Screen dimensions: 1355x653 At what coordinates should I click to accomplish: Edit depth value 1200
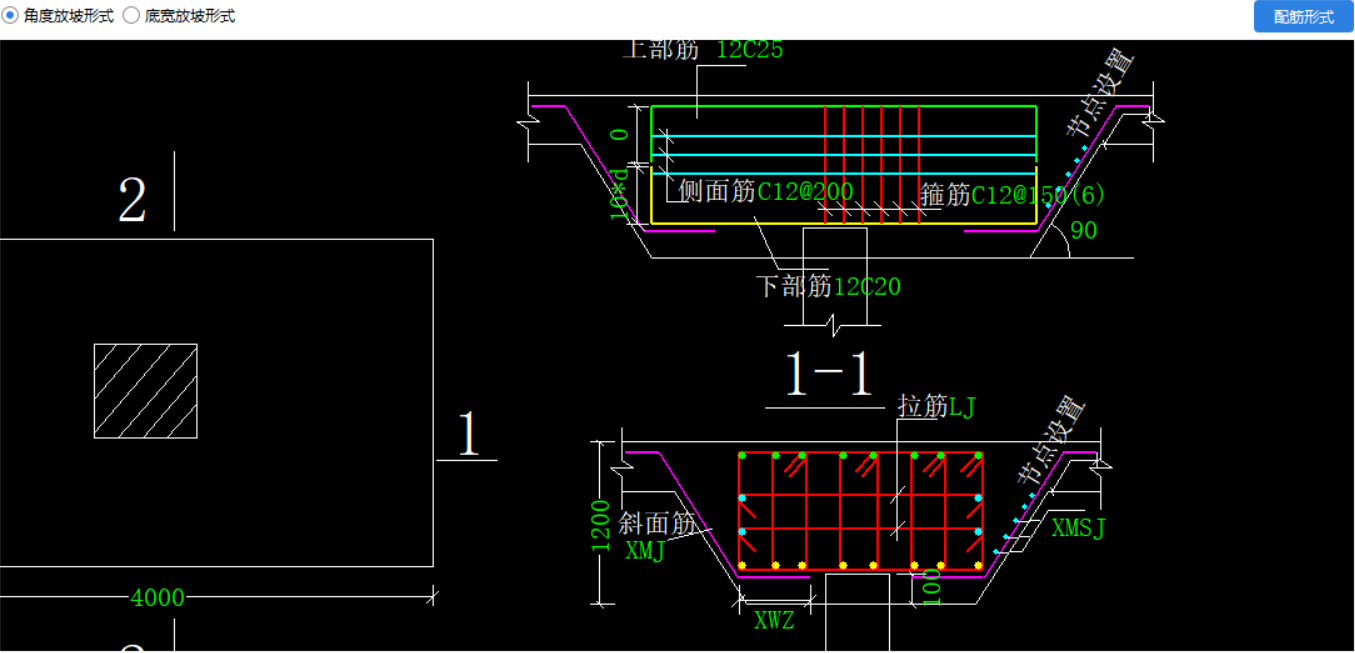(600, 525)
